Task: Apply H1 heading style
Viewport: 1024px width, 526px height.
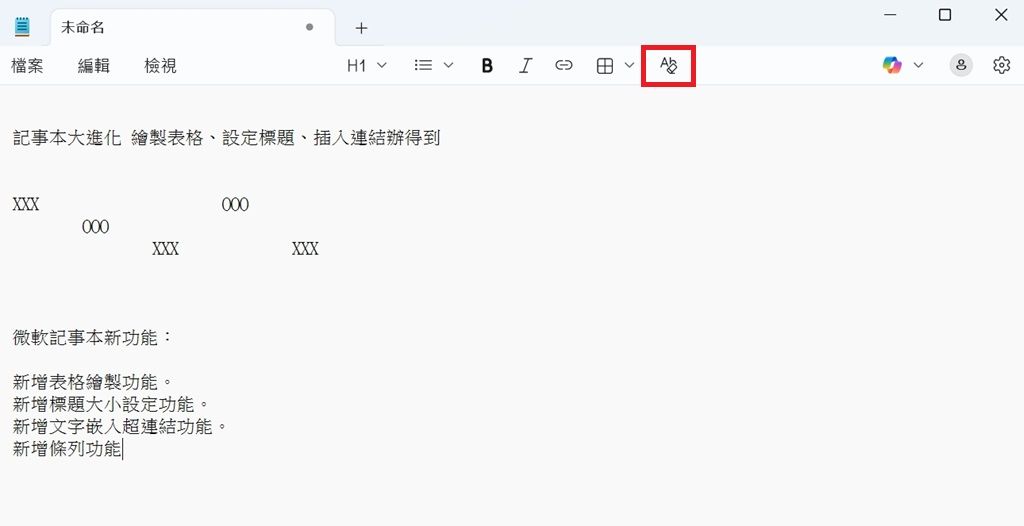Action: pos(356,65)
